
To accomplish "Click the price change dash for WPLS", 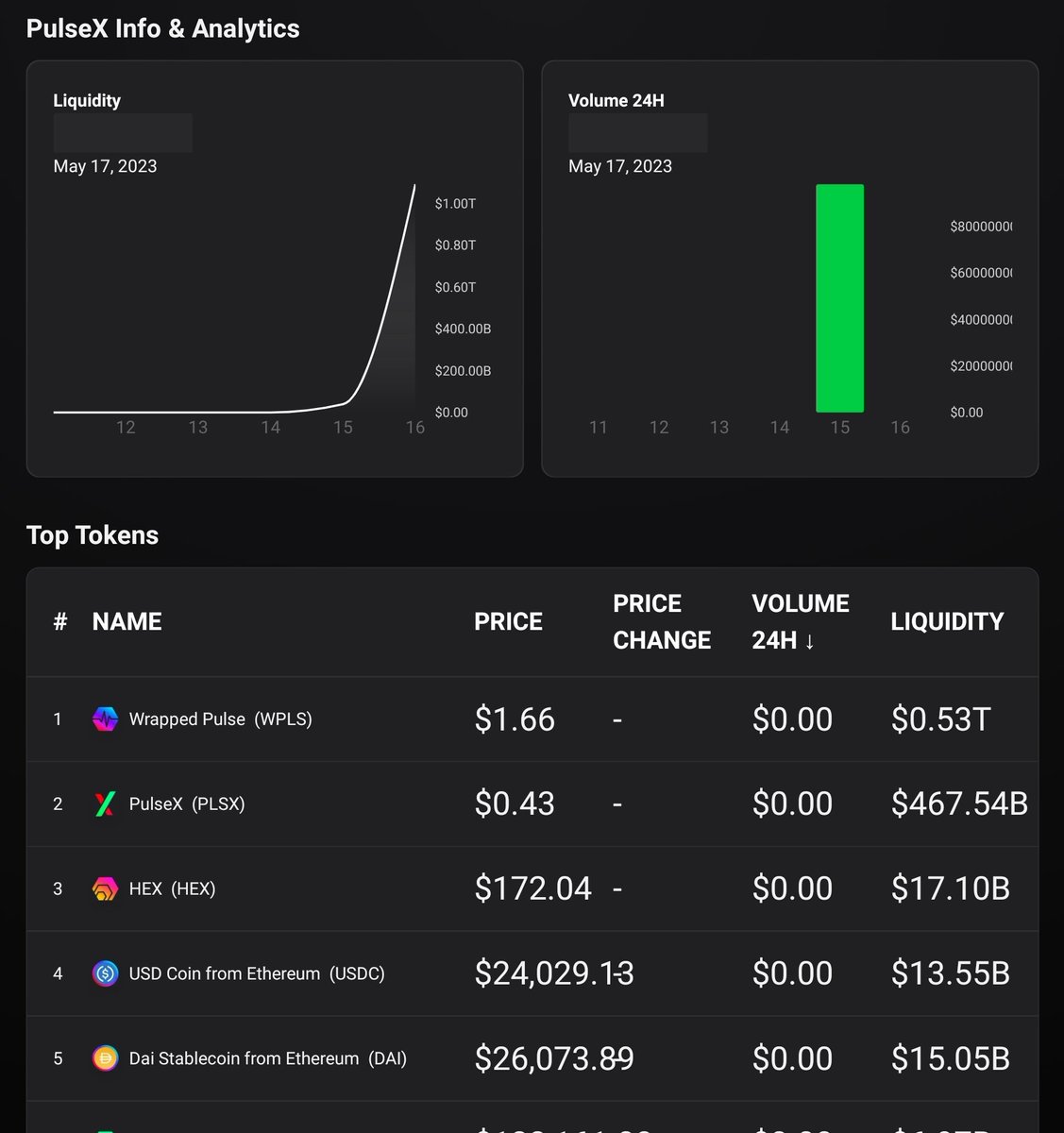I will pyautogui.click(x=617, y=719).
